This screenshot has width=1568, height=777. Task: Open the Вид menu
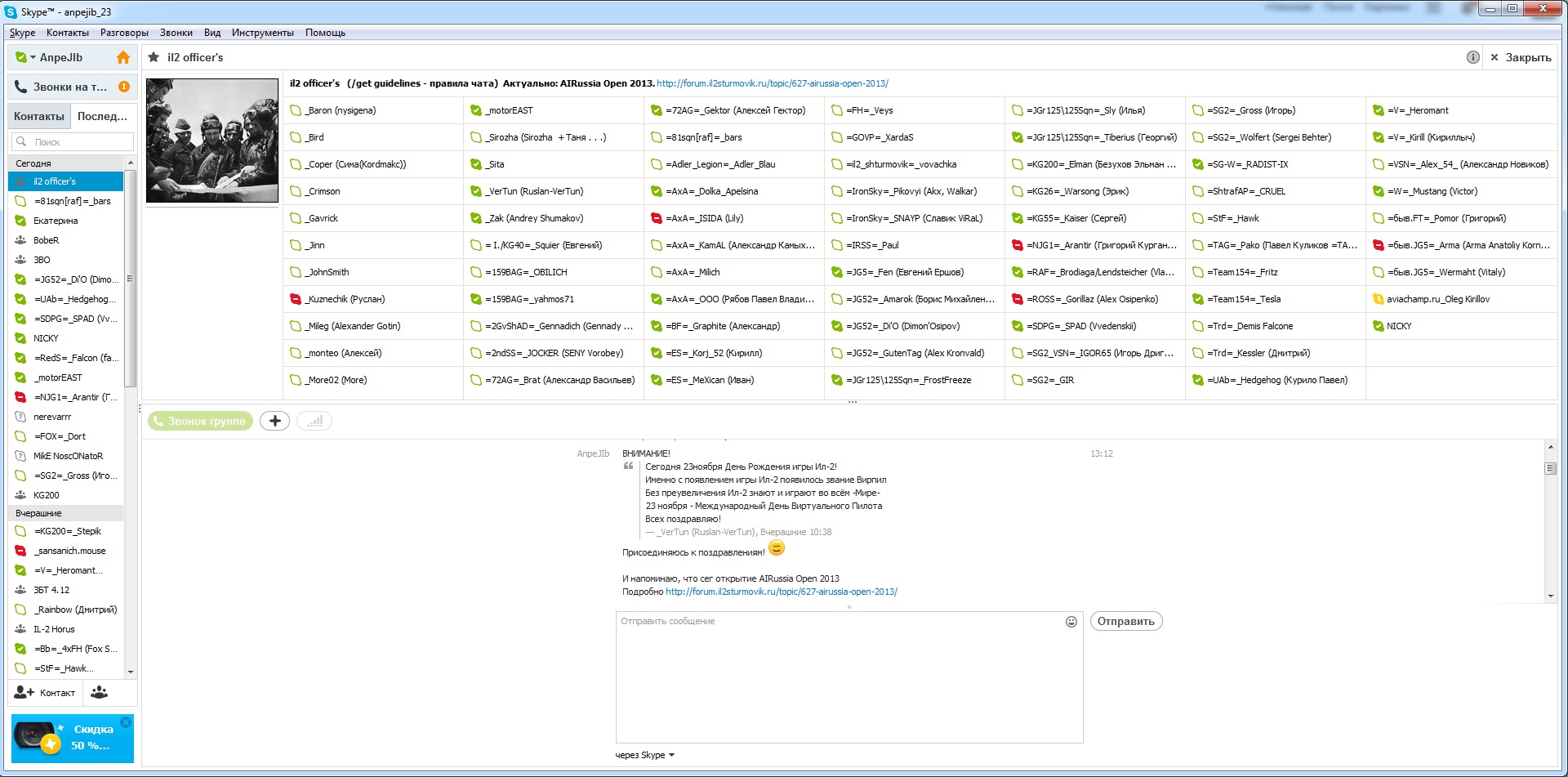(212, 33)
